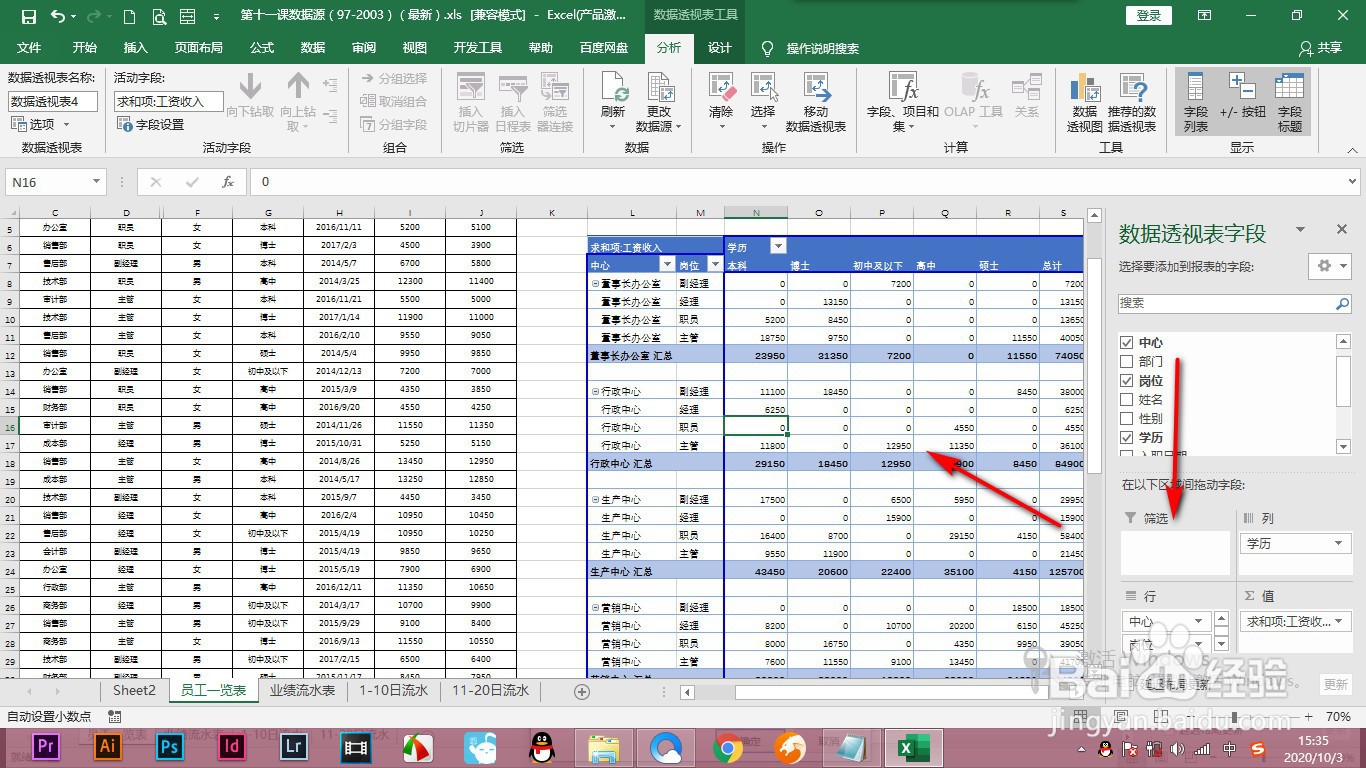Switch to the 1-10日流水 worksheet tab
This screenshot has width=1366, height=768.
tap(394, 690)
